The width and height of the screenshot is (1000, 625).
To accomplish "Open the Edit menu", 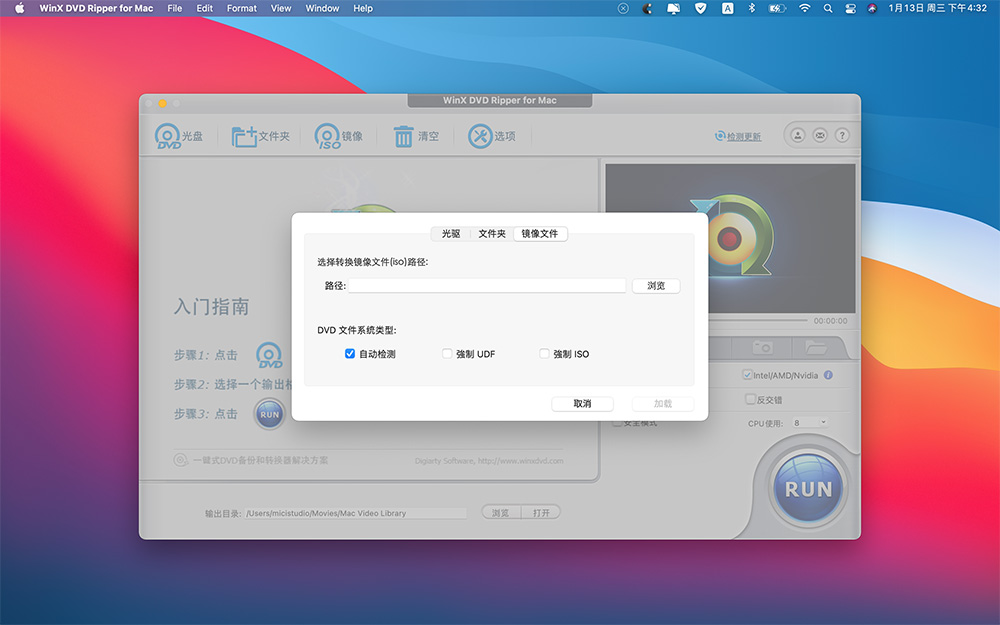I will 205,8.
